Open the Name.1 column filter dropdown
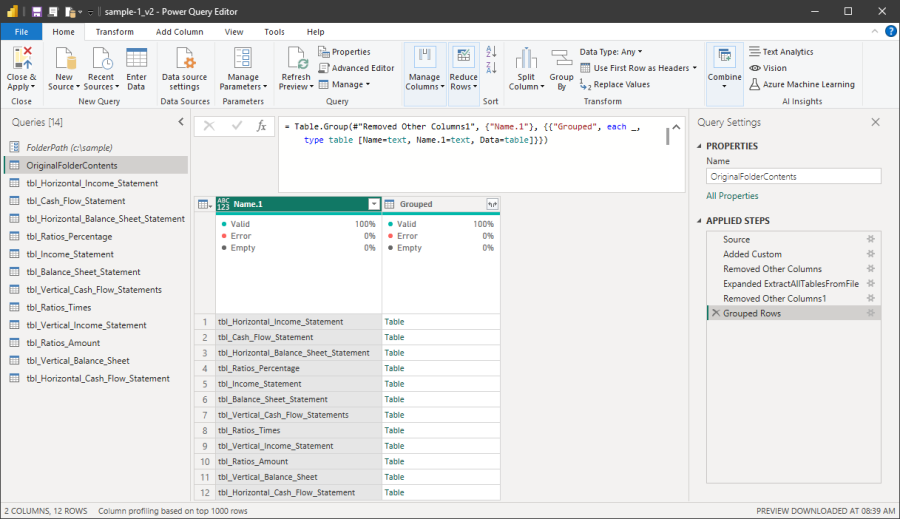Screen dimensions: 900x519 pos(374,204)
